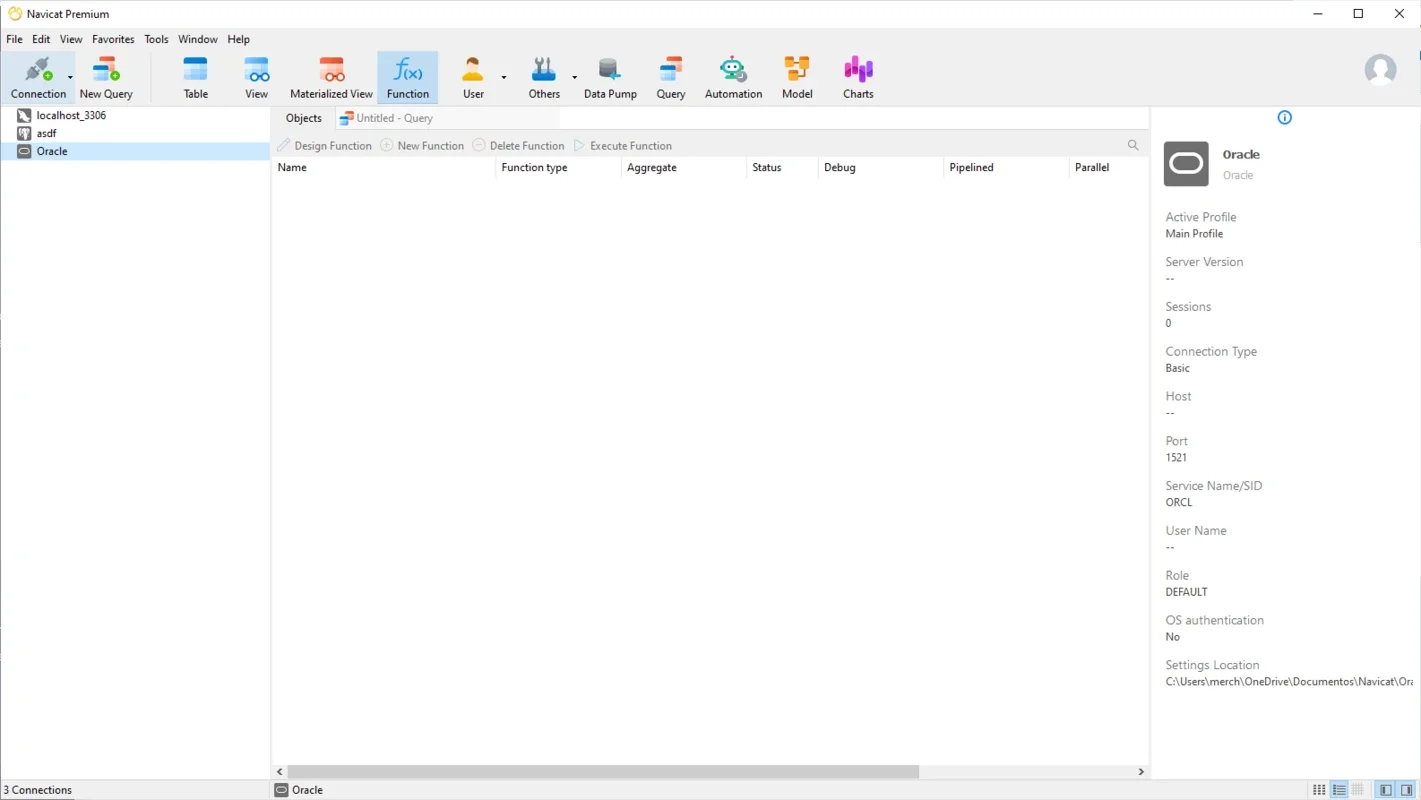Sort by the Name column header
Screen dimensions: 1421x800
383,167
